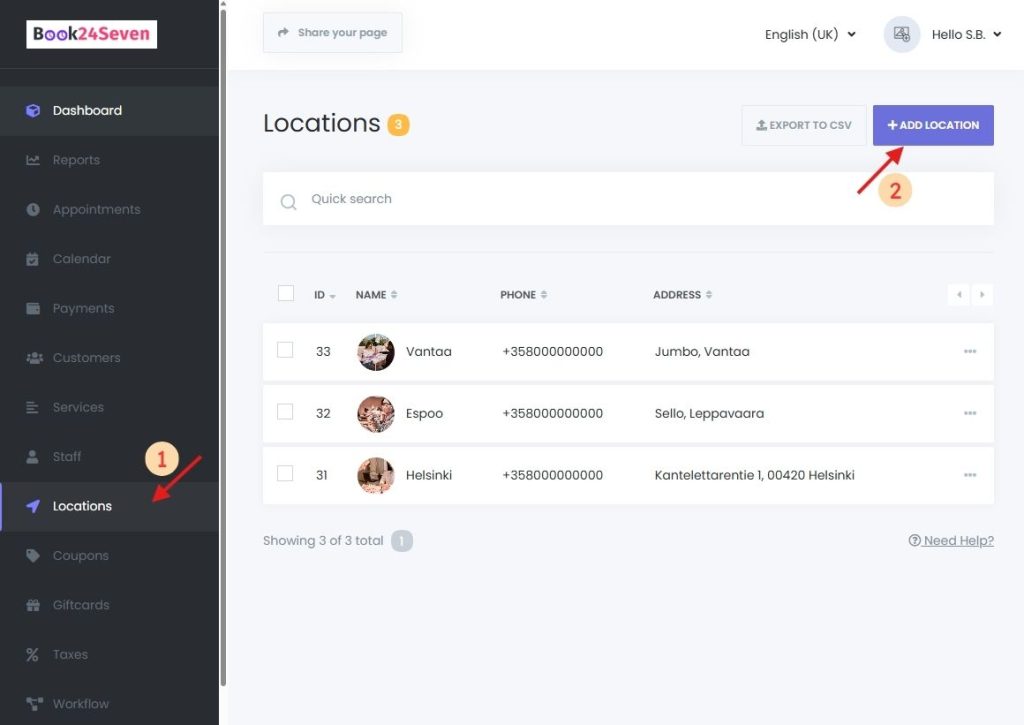Click the Appointments clock icon
The width and height of the screenshot is (1024, 725).
pyautogui.click(x=33, y=210)
